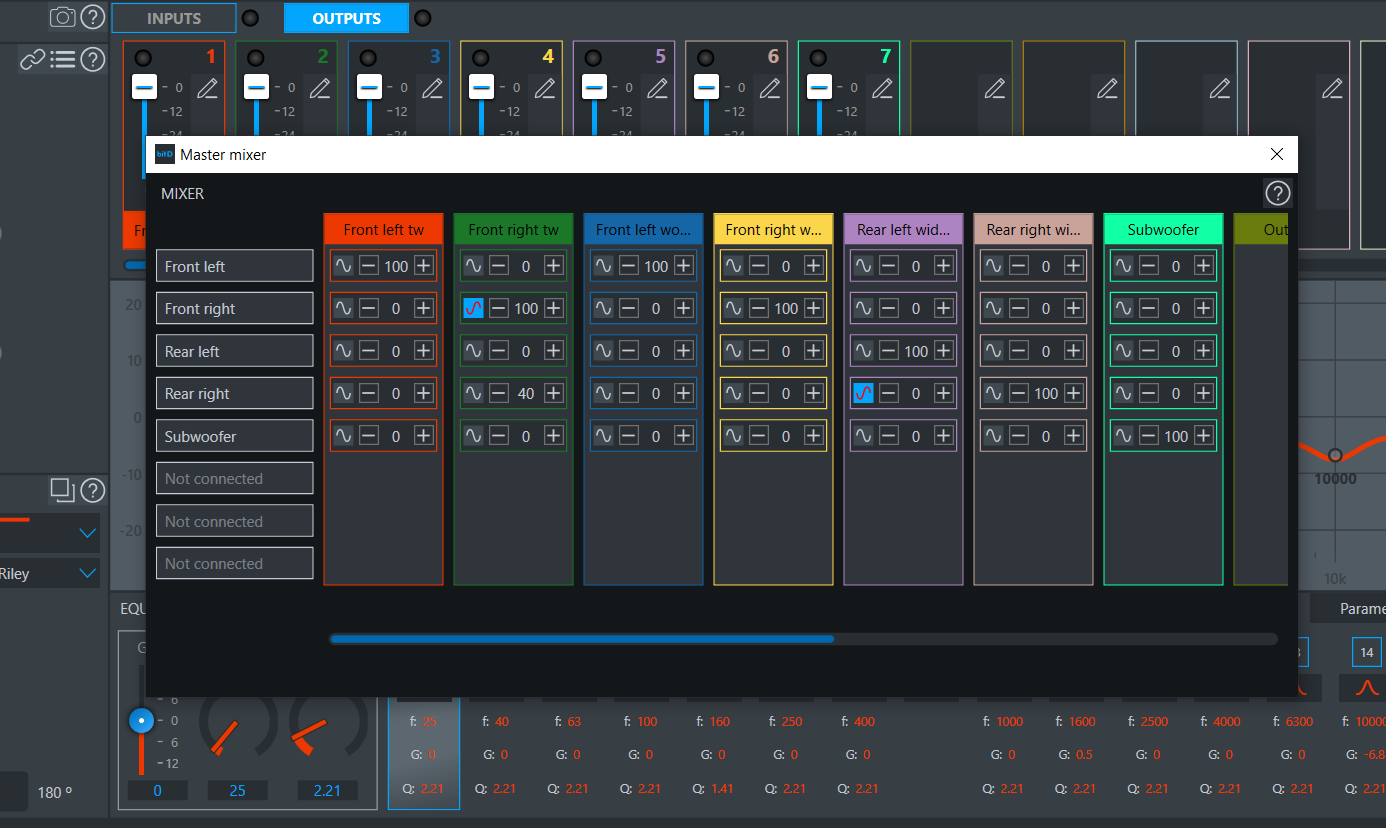Click the channel link (chain) icon
This screenshot has height=828, width=1386.
32,59
